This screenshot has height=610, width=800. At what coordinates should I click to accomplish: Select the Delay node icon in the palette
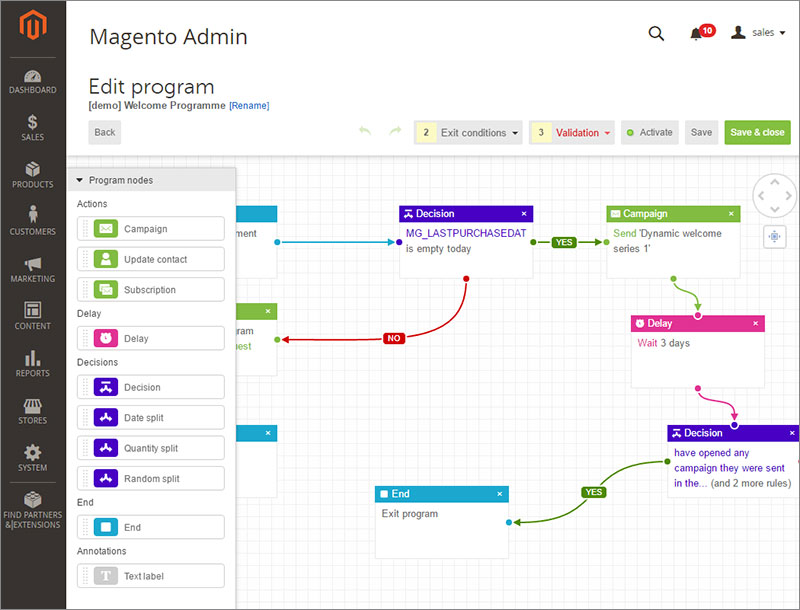[x=106, y=338]
